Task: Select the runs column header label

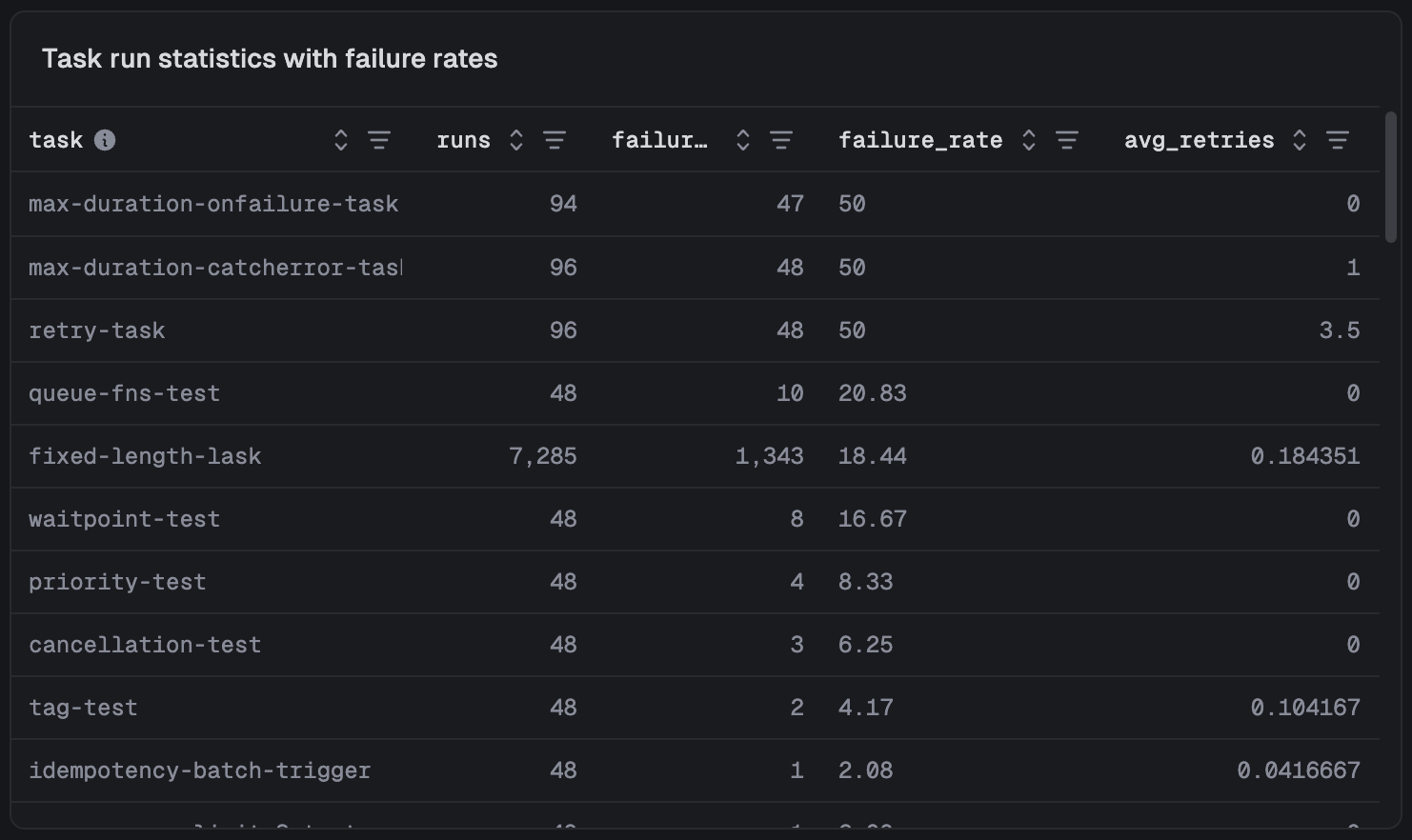Action: (x=463, y=139)
